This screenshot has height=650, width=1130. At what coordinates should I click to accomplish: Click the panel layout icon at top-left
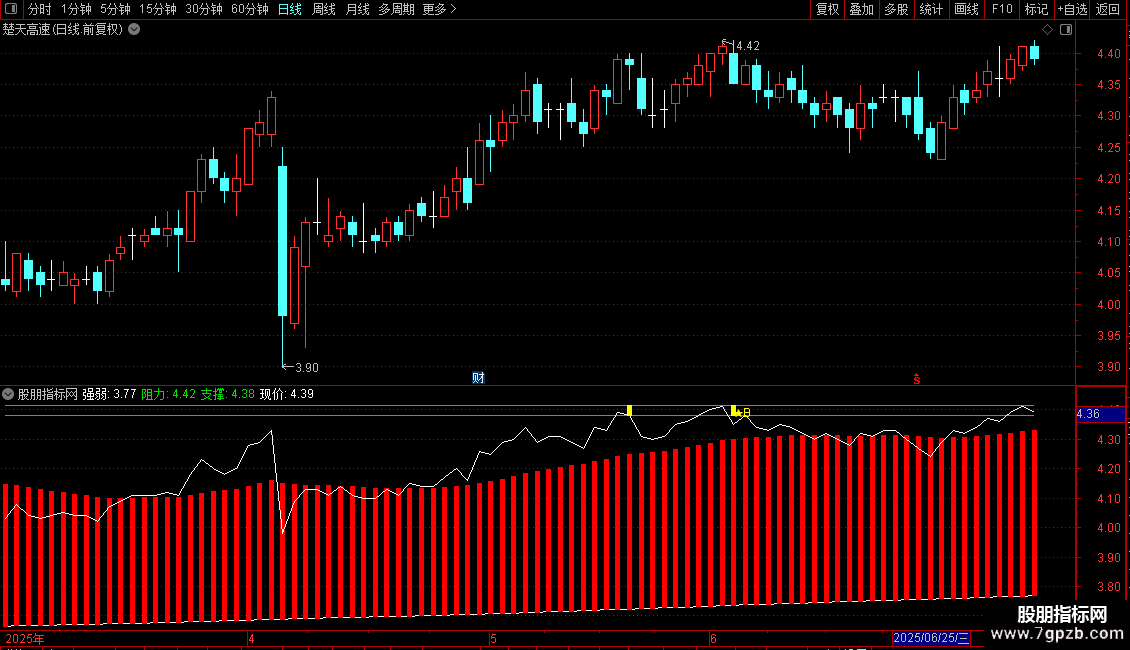click(11, 9)
